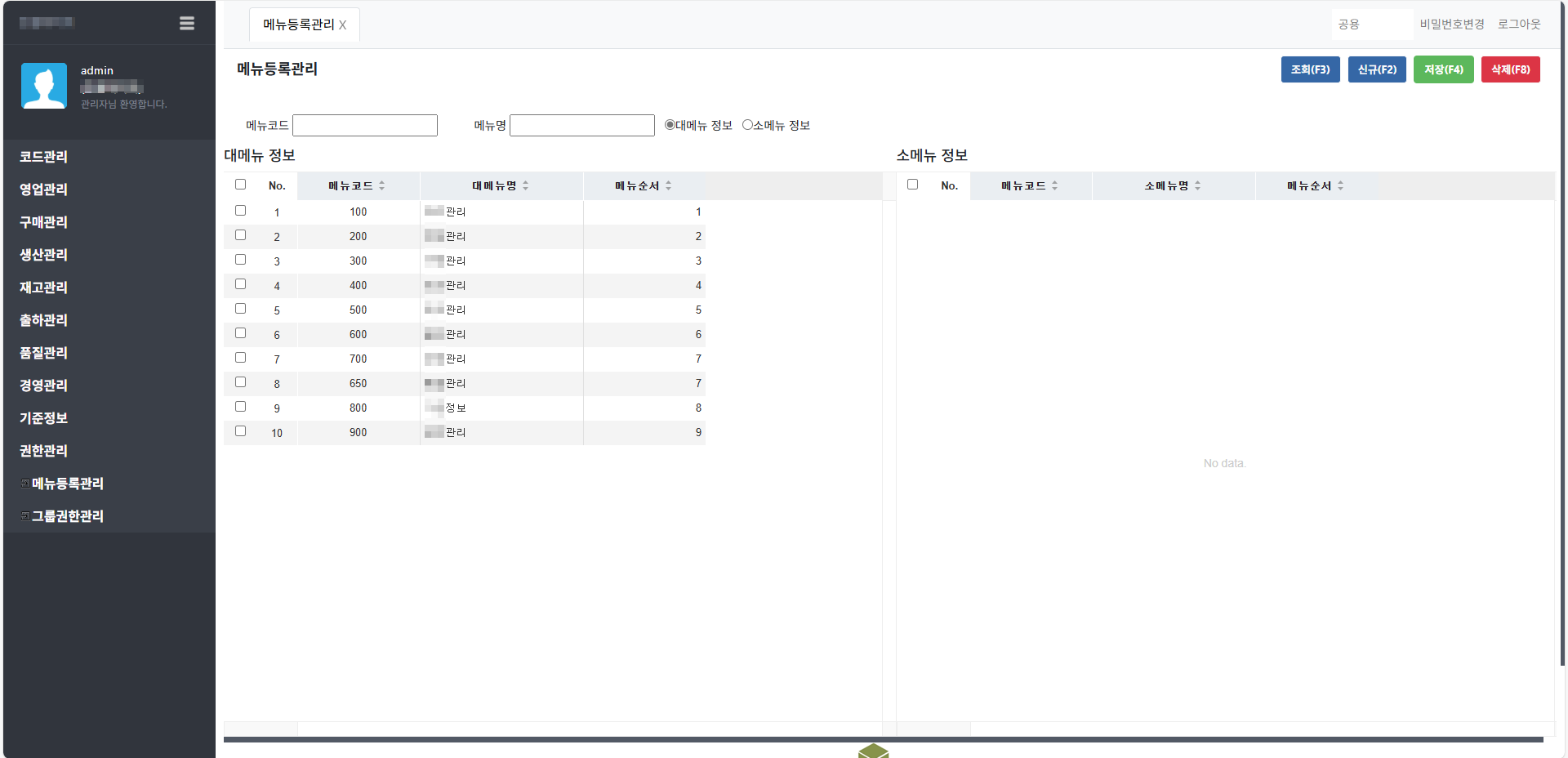Click the green logo icon at bottom
The image size is (1568, 758).
(873, 751)
